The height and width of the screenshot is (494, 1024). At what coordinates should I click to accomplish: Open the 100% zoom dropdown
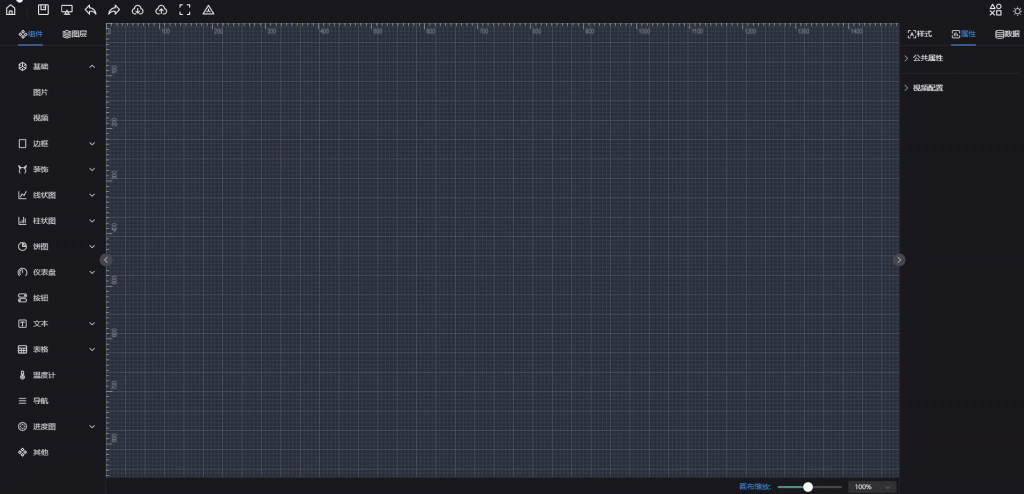click(871, 486)
